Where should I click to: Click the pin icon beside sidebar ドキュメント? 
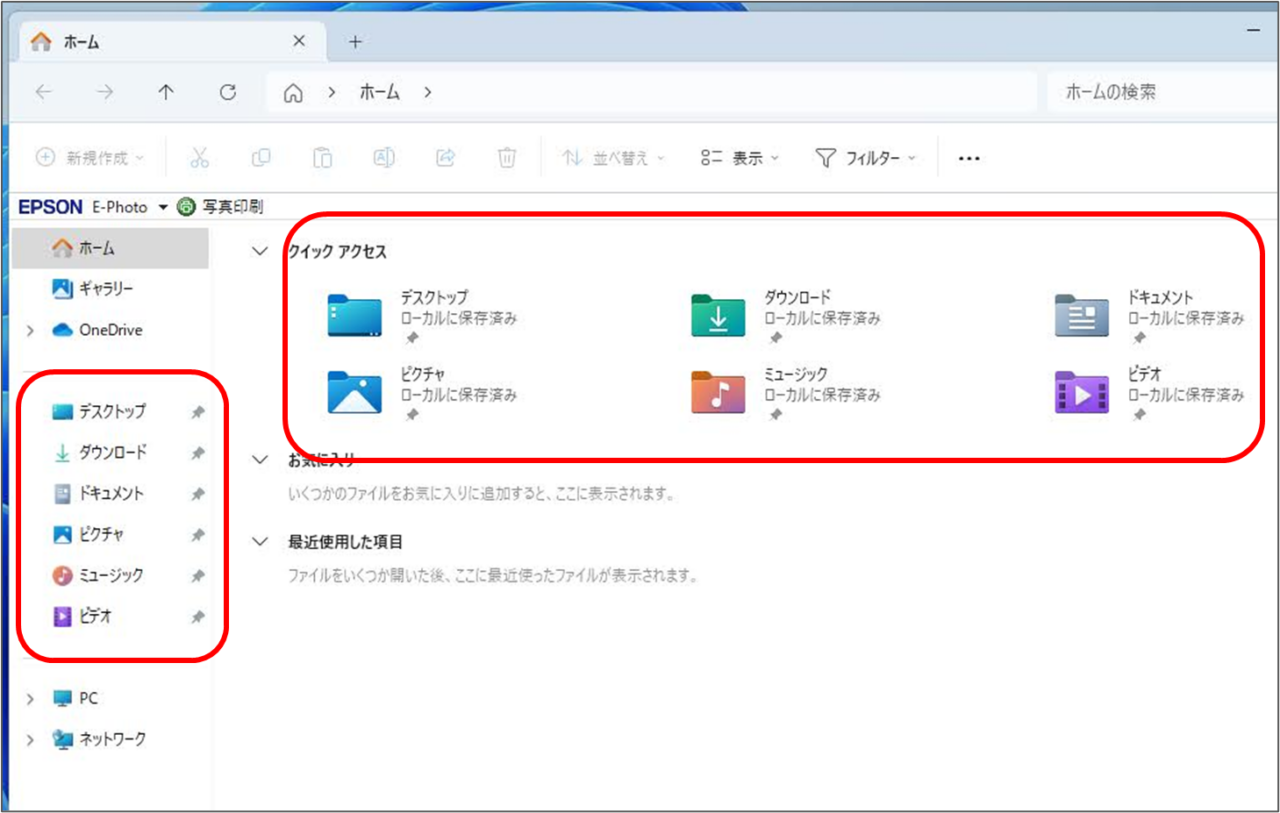coord(198,494)
